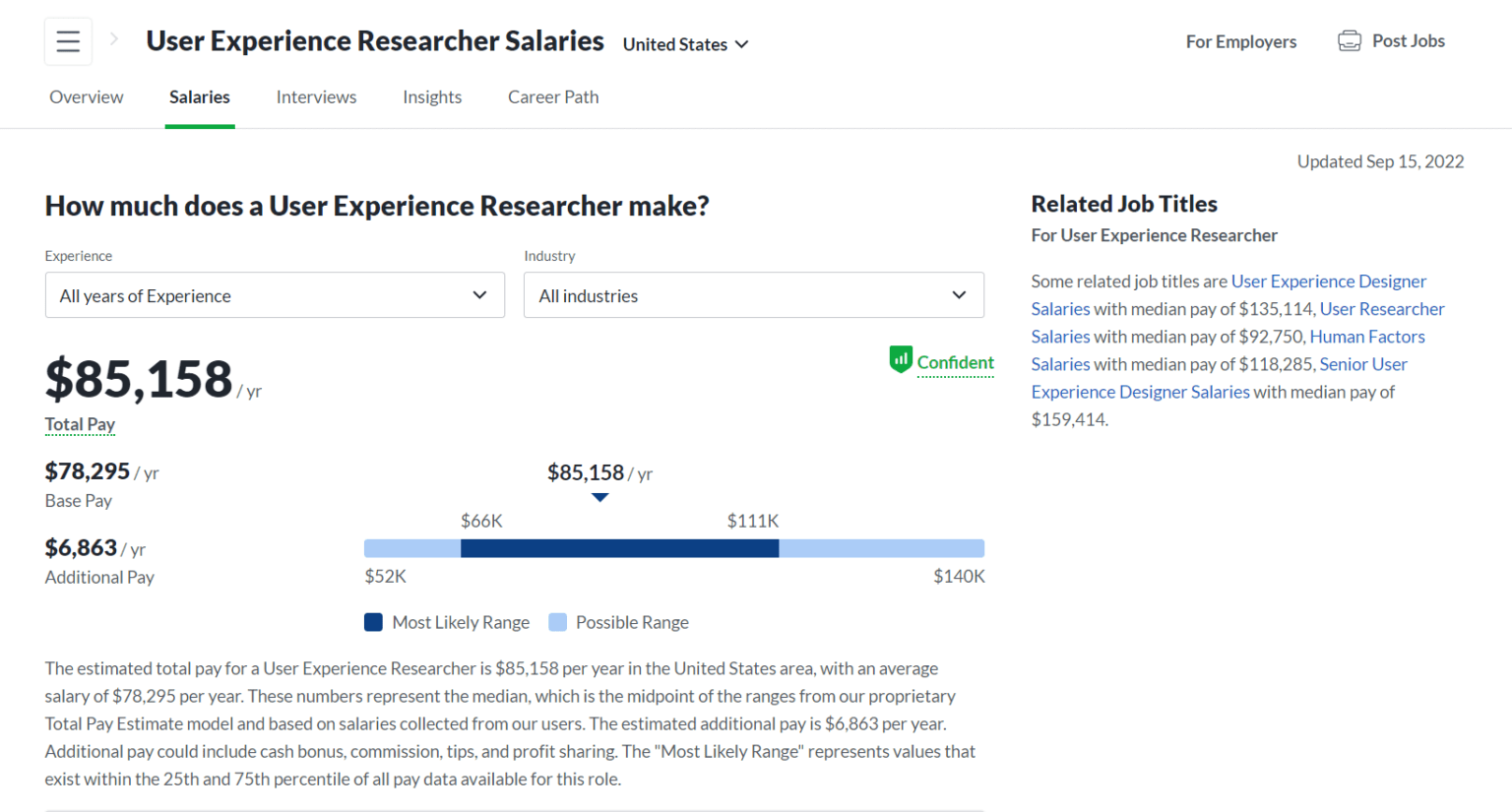This screenshot has width=1512, height=812.
Task: Click the Updated Sep 15, 2022 text
Action: (1380, 161)
